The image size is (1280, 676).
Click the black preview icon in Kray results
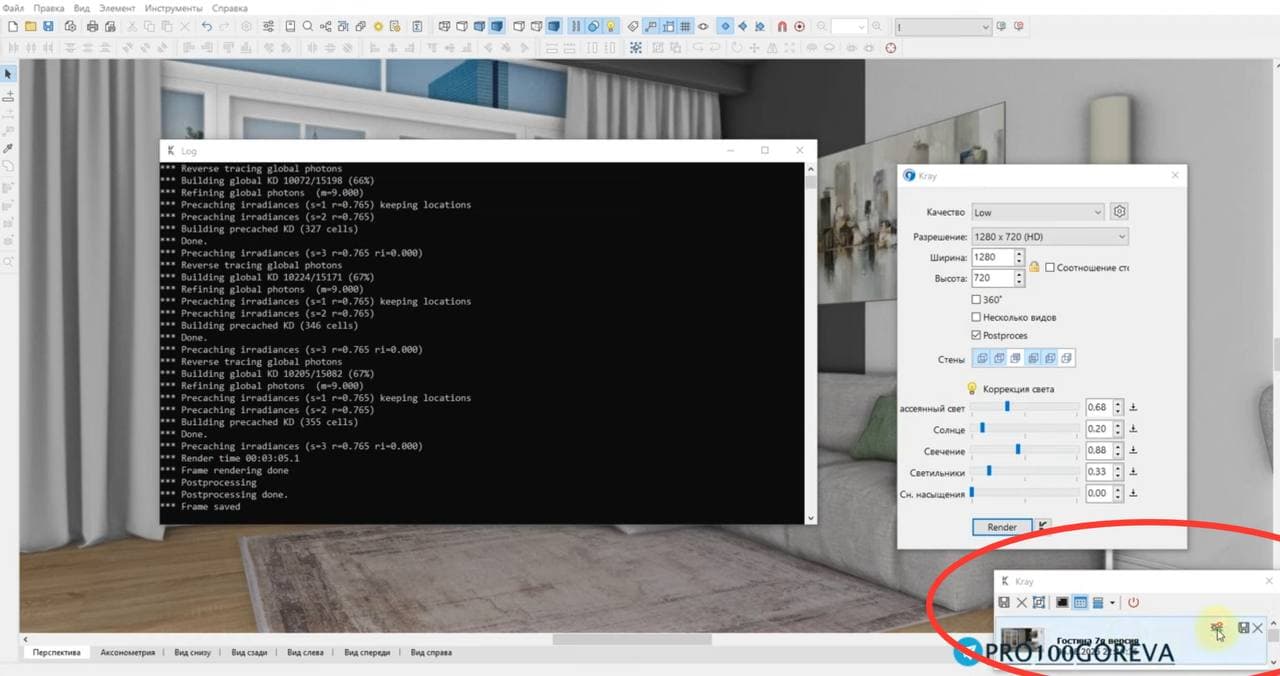[x=1062, y=602]
